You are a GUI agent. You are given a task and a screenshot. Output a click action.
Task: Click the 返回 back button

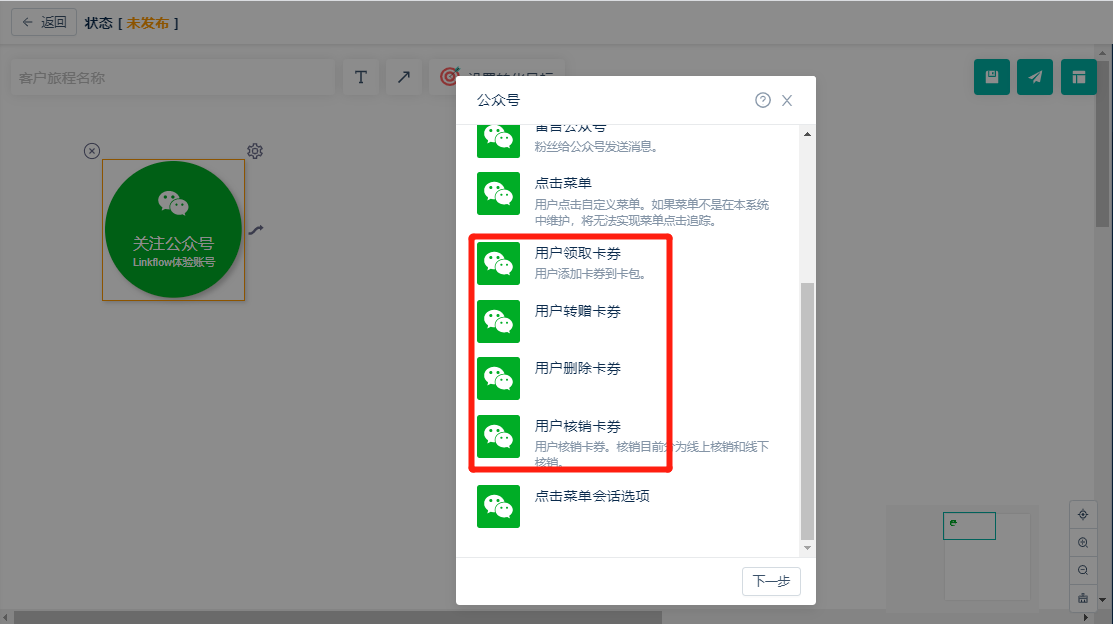44,23
